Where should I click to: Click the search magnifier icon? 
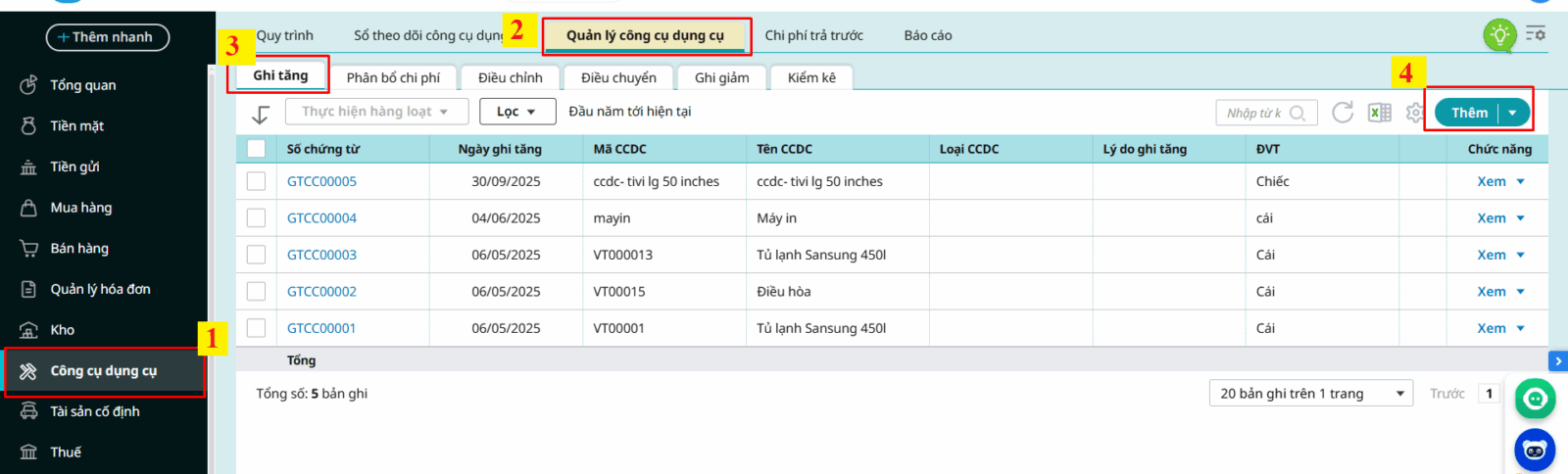point(1298,113)
